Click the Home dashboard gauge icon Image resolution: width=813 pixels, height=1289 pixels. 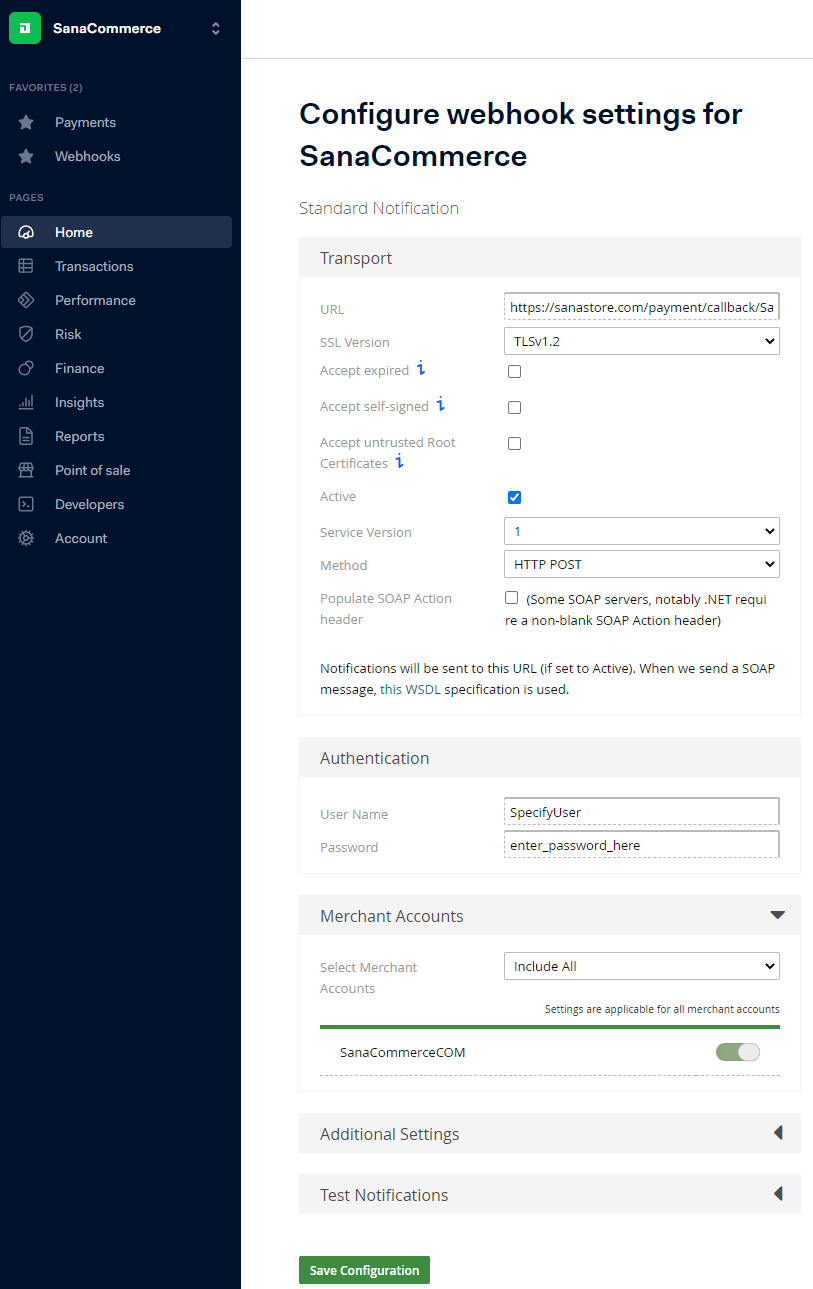[26, 232]
